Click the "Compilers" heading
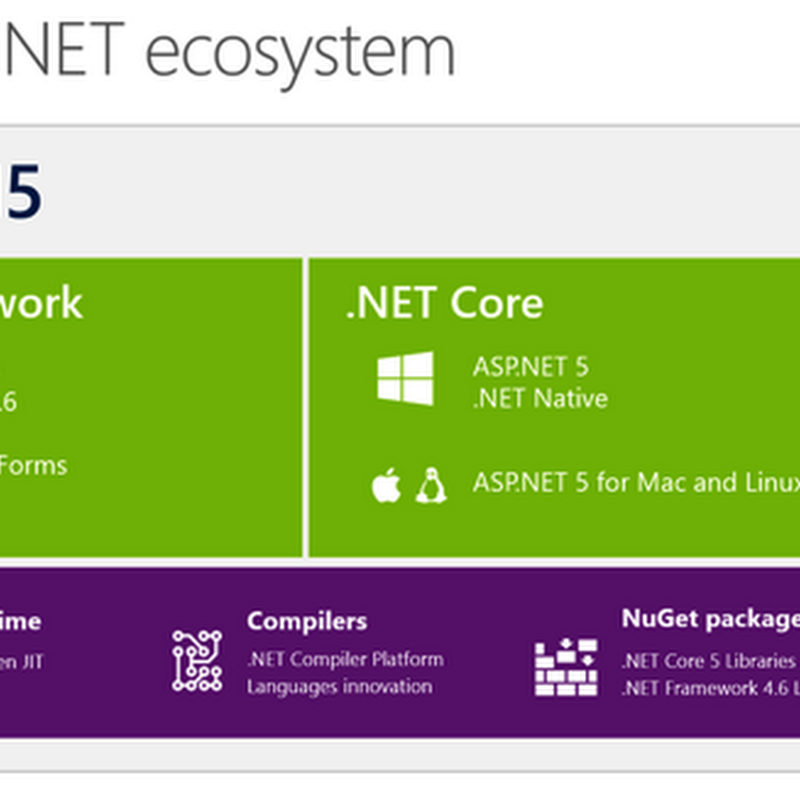 (307, 621)
